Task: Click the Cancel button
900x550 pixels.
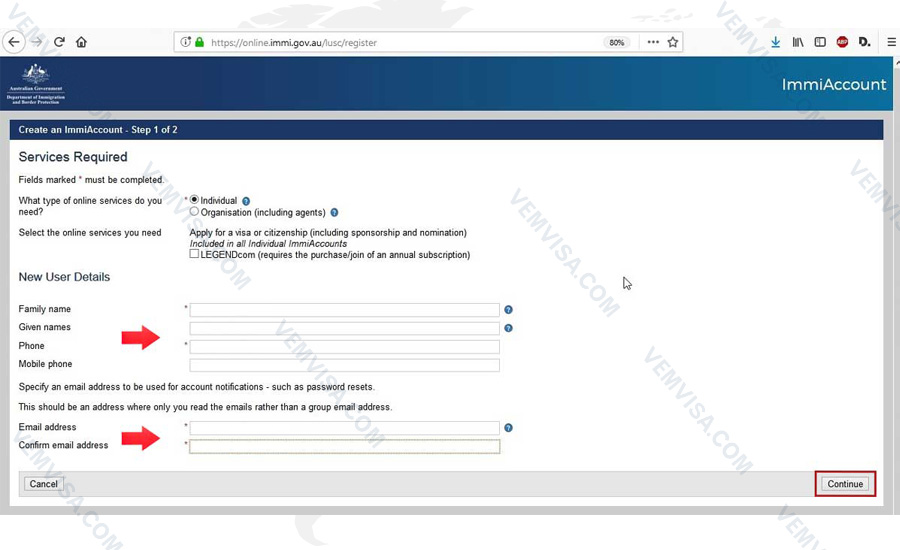Action: 44,484
